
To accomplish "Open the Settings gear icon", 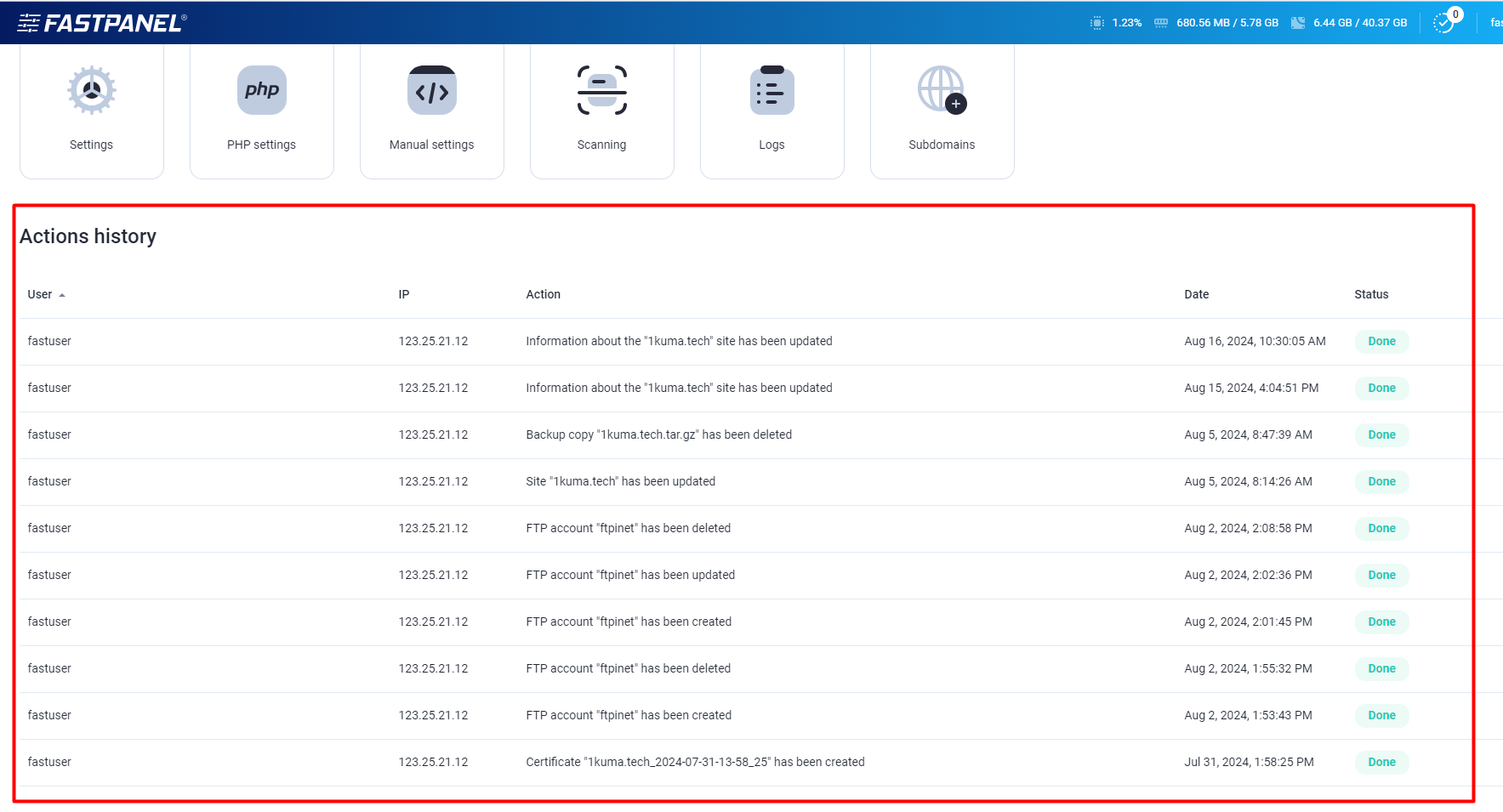I will [91, 90].
